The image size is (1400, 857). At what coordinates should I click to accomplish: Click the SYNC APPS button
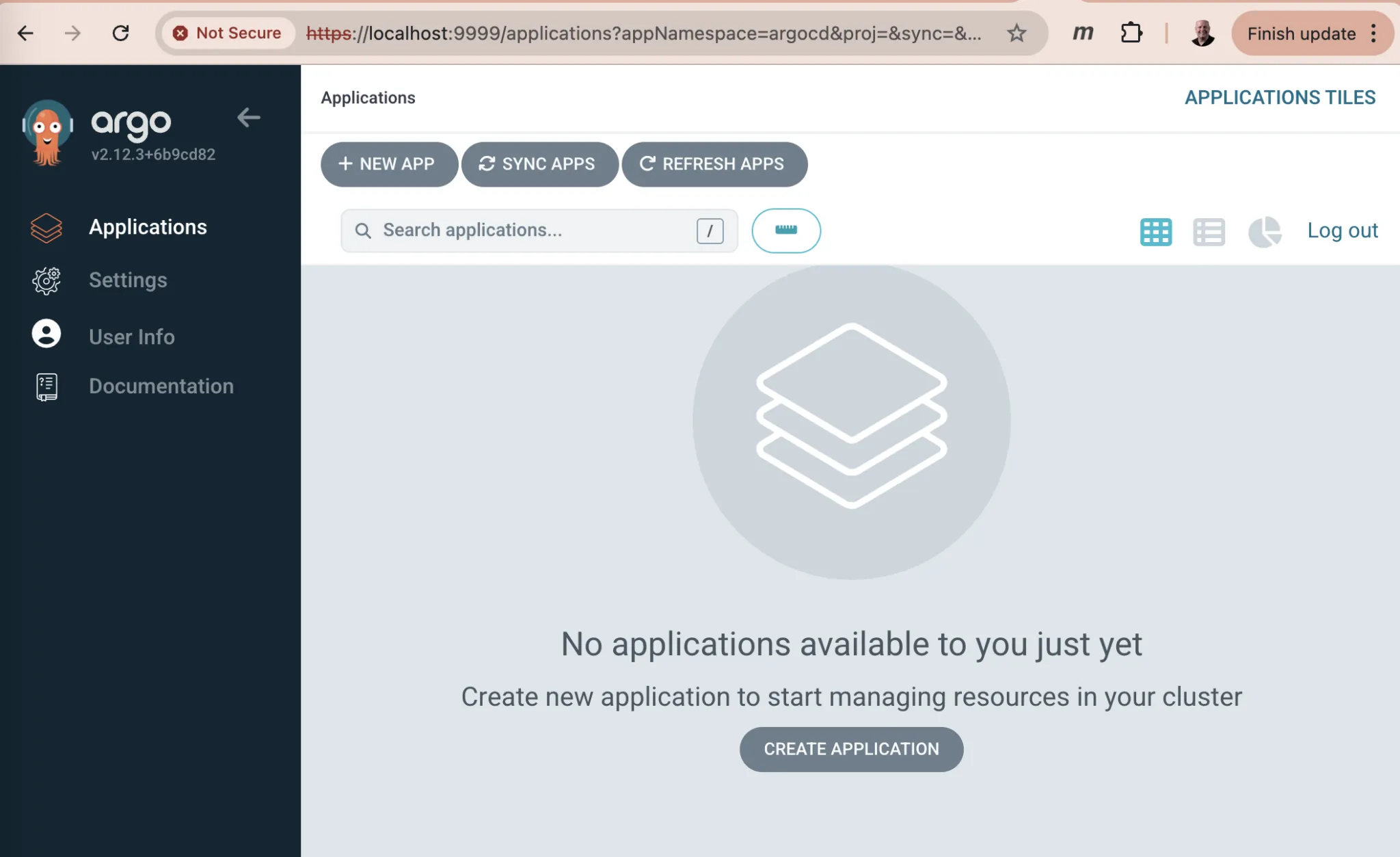[x=539, y=164]
